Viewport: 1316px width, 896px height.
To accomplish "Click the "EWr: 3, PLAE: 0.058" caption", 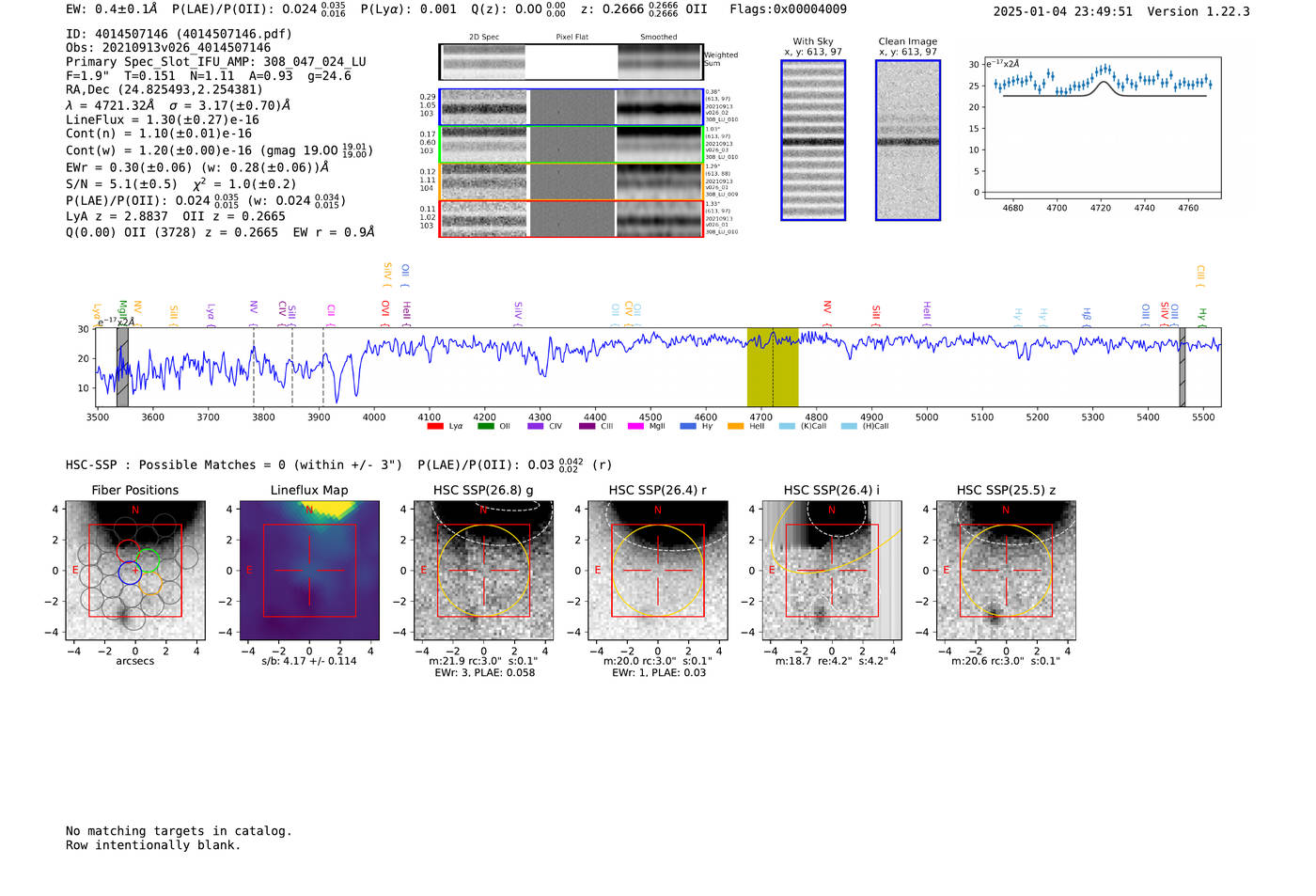I will (484, 673).
